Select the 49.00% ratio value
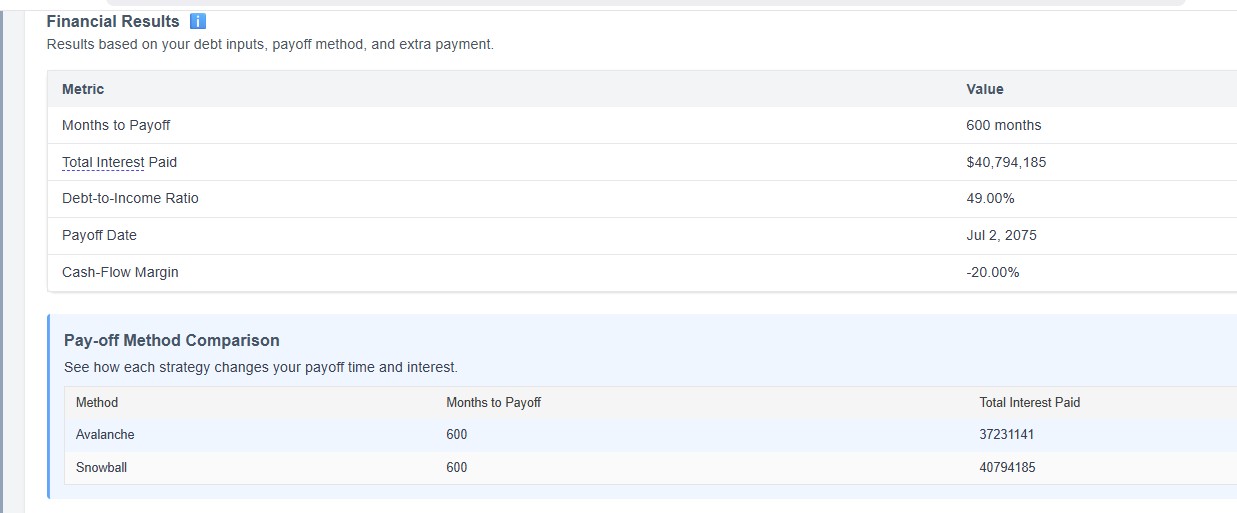This screenshot has width=1237, height=513. pos(990,198)
